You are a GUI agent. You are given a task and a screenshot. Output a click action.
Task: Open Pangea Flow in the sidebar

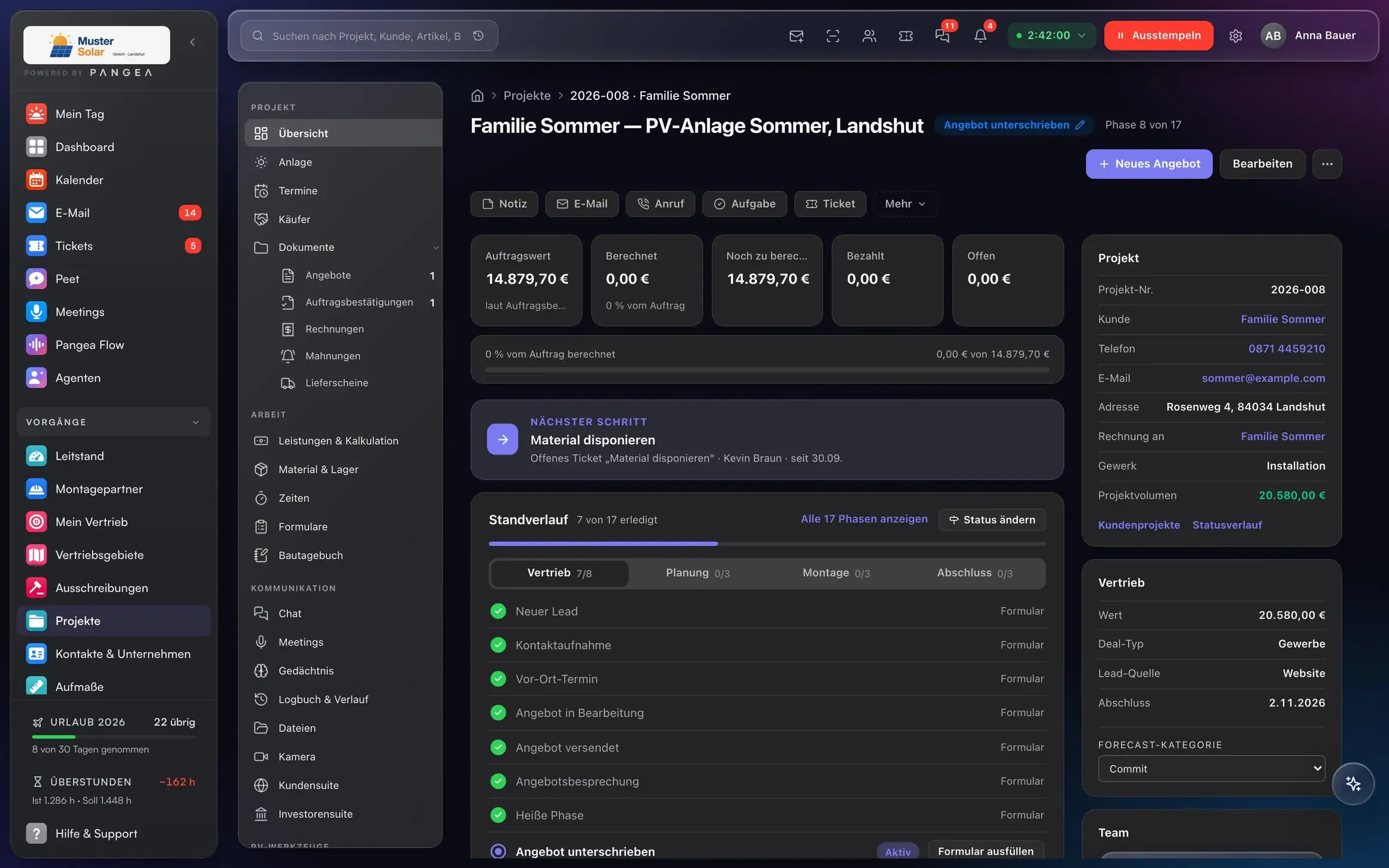[114, 345]
